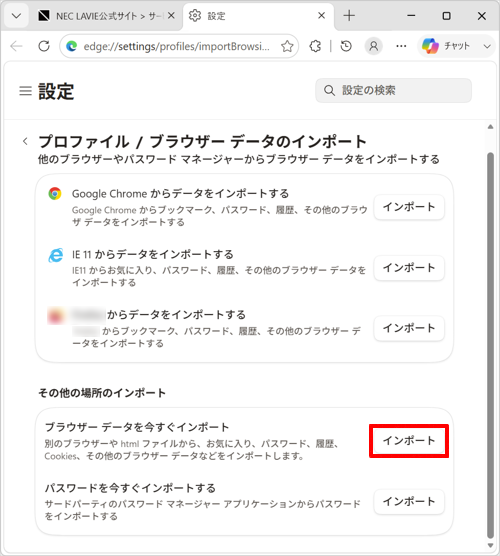The width and height of the screenshot is (500, 556).
Task: Open the tab list dropdown arrow
Action: pyautogui.click(x=16, y=16)
